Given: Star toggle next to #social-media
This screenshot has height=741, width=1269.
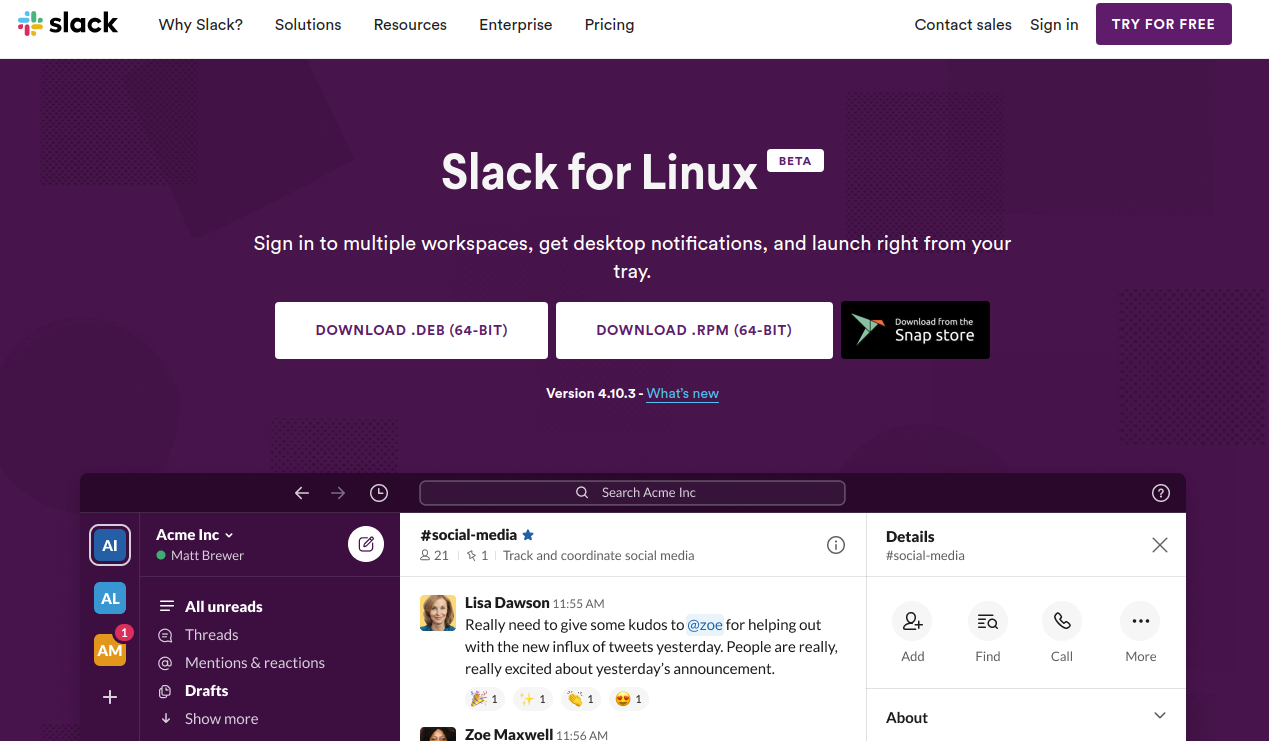Looking at the screenshot, I should point(528,535).
